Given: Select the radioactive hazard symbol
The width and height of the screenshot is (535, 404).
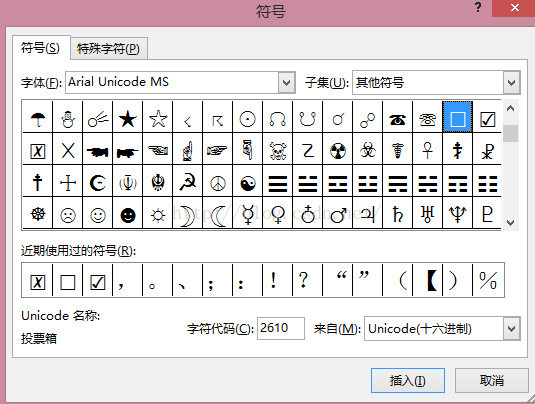Looking at the screenshot, I should [x=338, y=150].
